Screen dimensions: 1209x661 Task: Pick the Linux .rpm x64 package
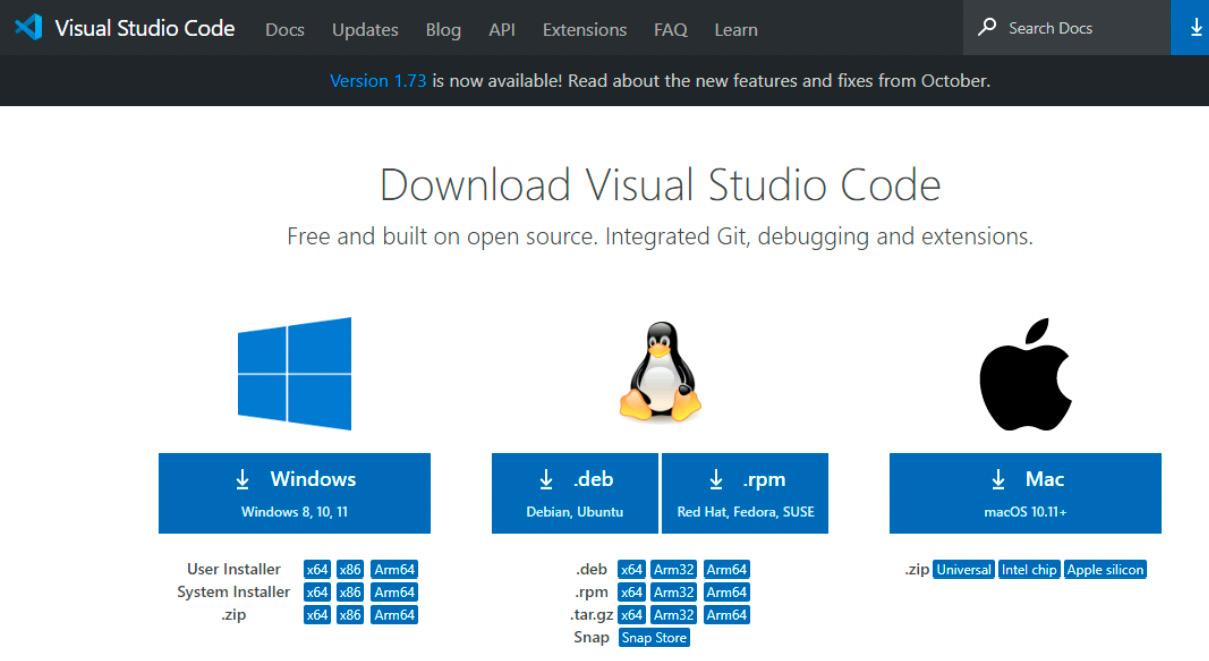632,592
